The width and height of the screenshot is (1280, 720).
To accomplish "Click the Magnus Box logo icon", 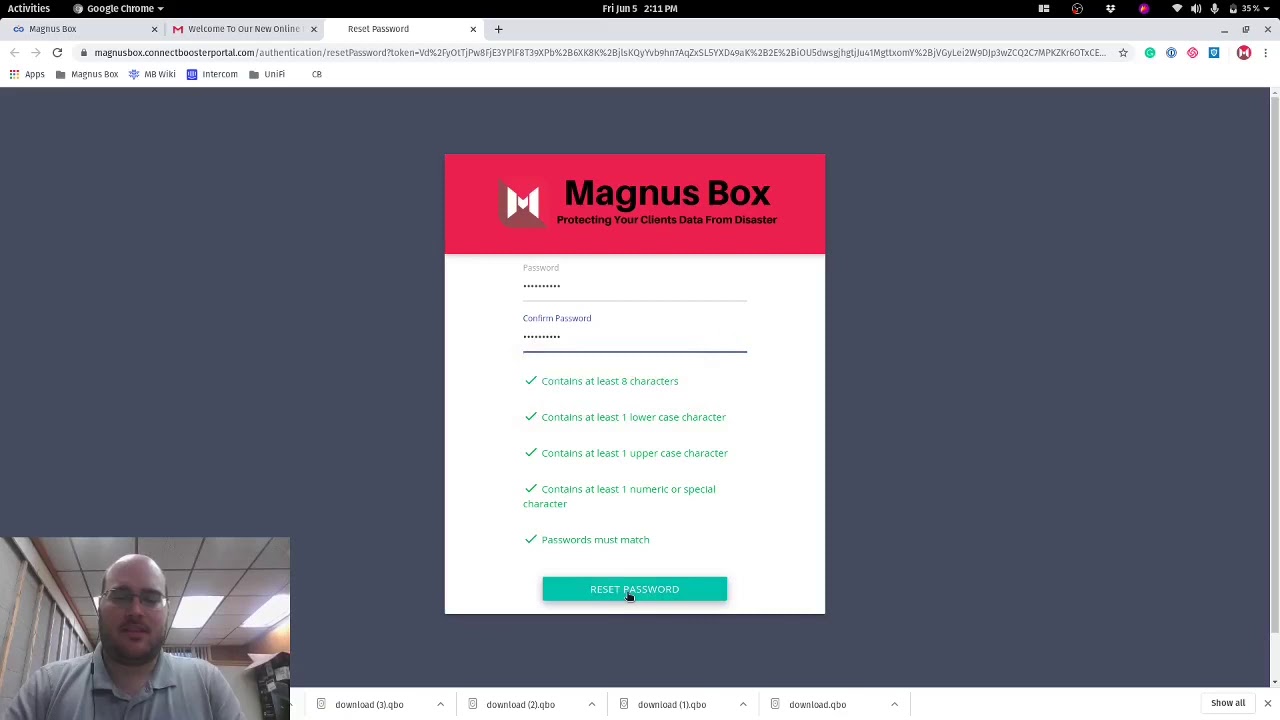I will (522, 203).
